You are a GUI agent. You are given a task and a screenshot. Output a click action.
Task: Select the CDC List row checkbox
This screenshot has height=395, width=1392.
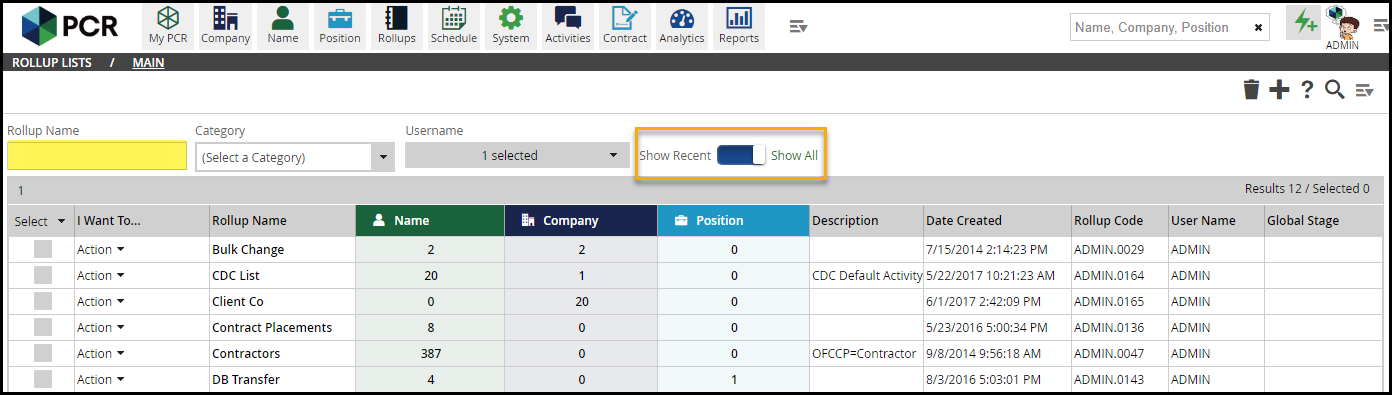tap(43, 276)
